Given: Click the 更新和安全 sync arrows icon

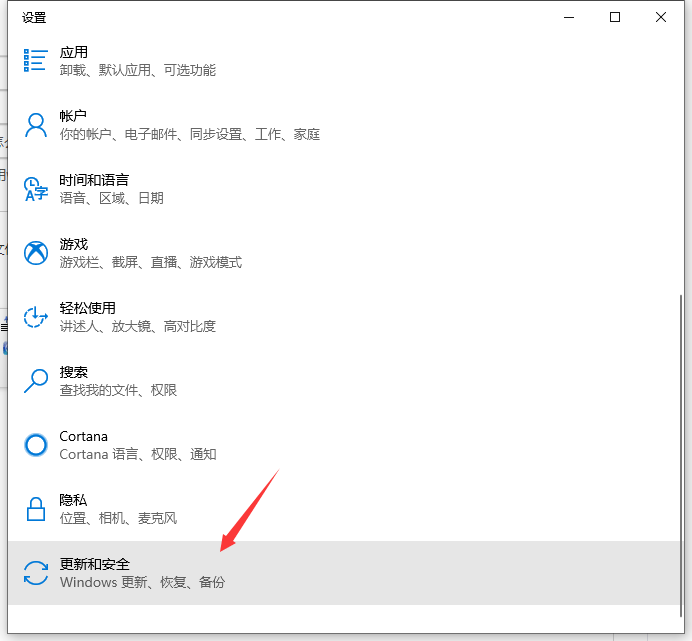Looking at the screenshot, I should click(36, 573).
